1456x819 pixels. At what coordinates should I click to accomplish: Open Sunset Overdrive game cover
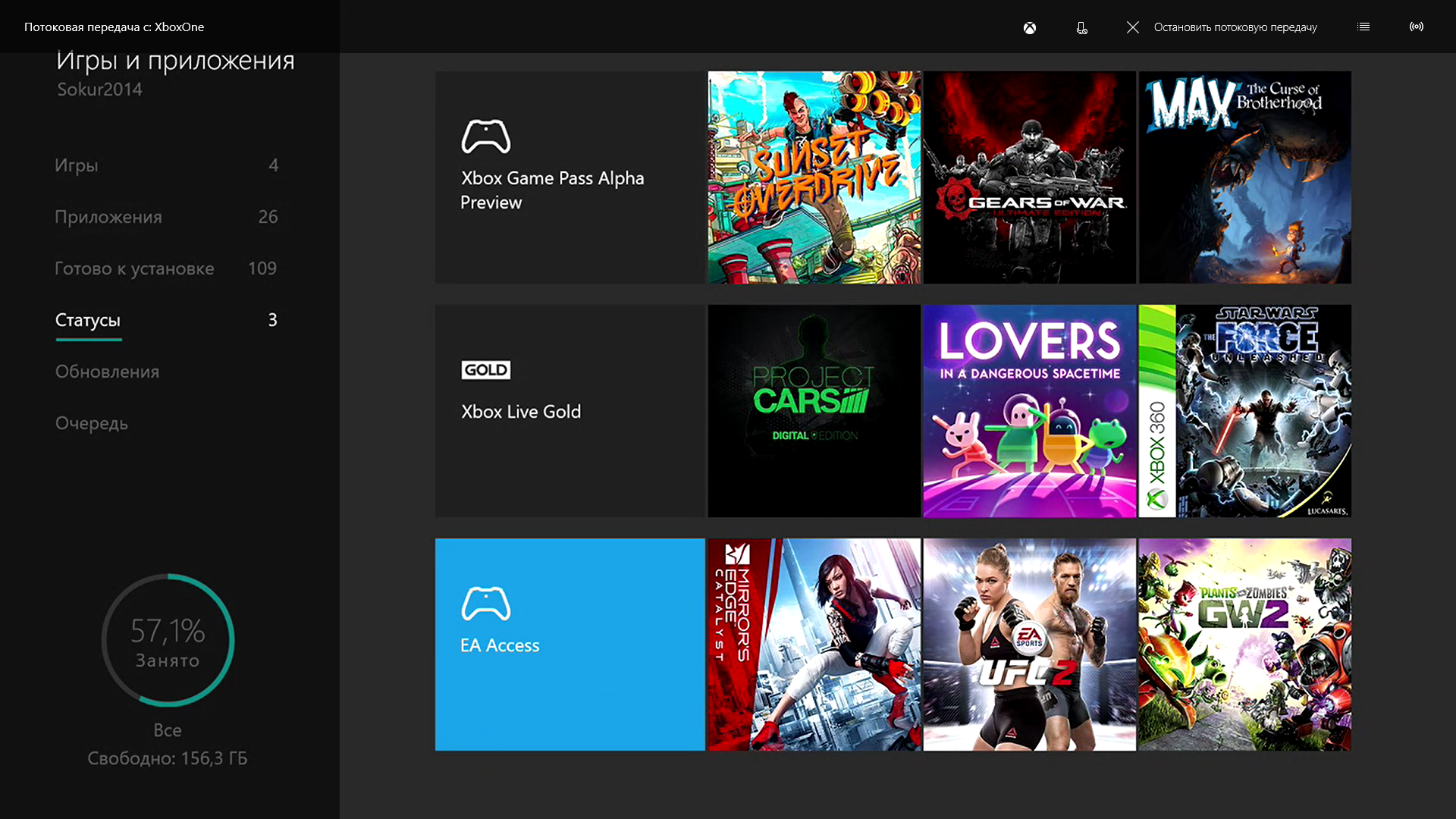tap(814, 177)
